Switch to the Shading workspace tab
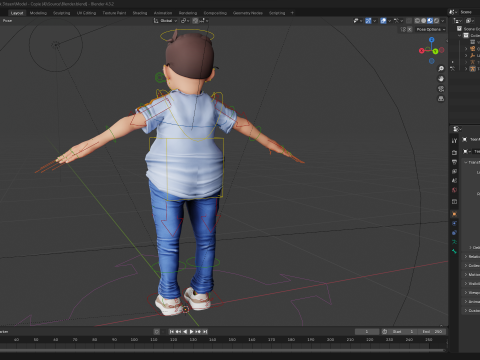 140,13
